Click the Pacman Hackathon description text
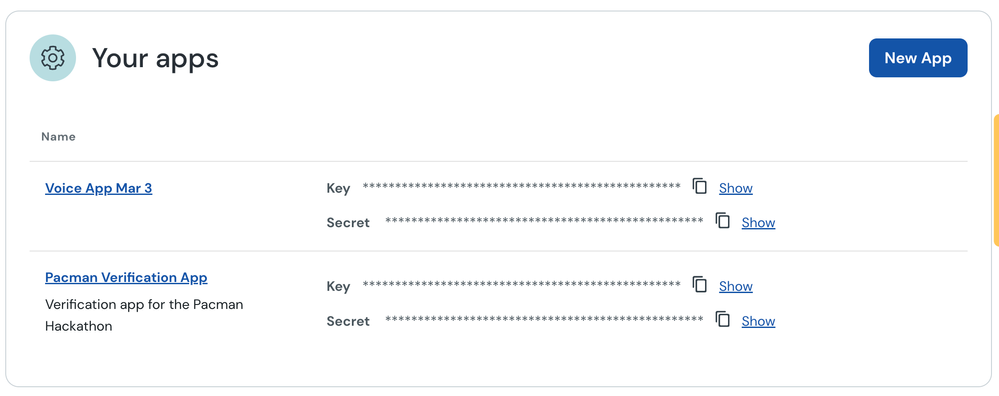The width and height of the screenshot is (999, 396). [x=144, y=315]
